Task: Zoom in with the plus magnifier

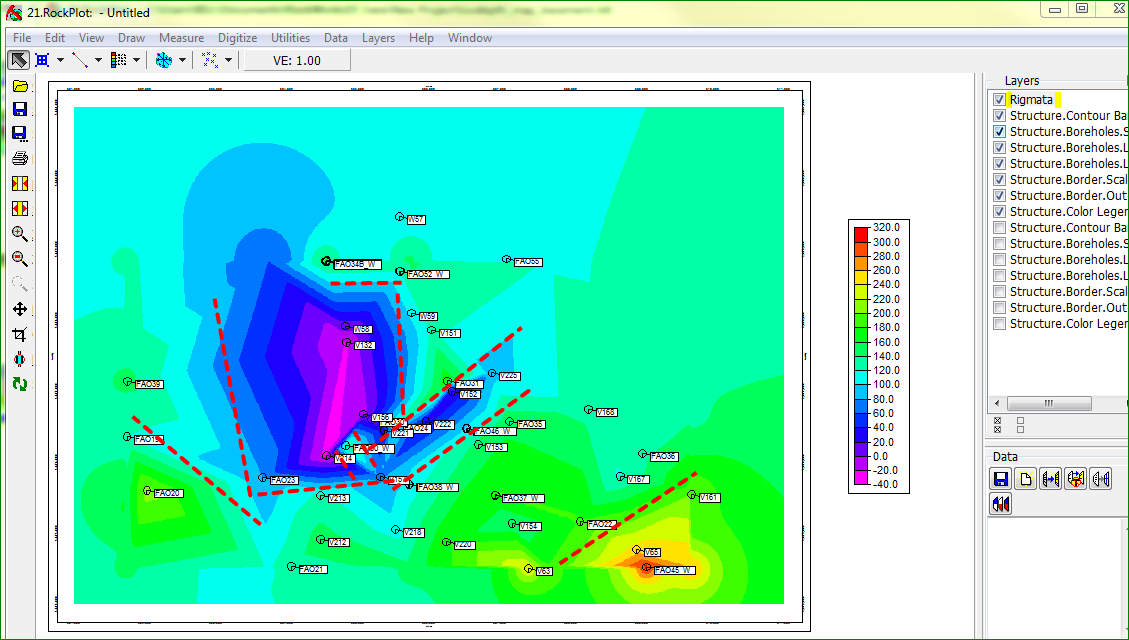Action: tap(20, 234)
